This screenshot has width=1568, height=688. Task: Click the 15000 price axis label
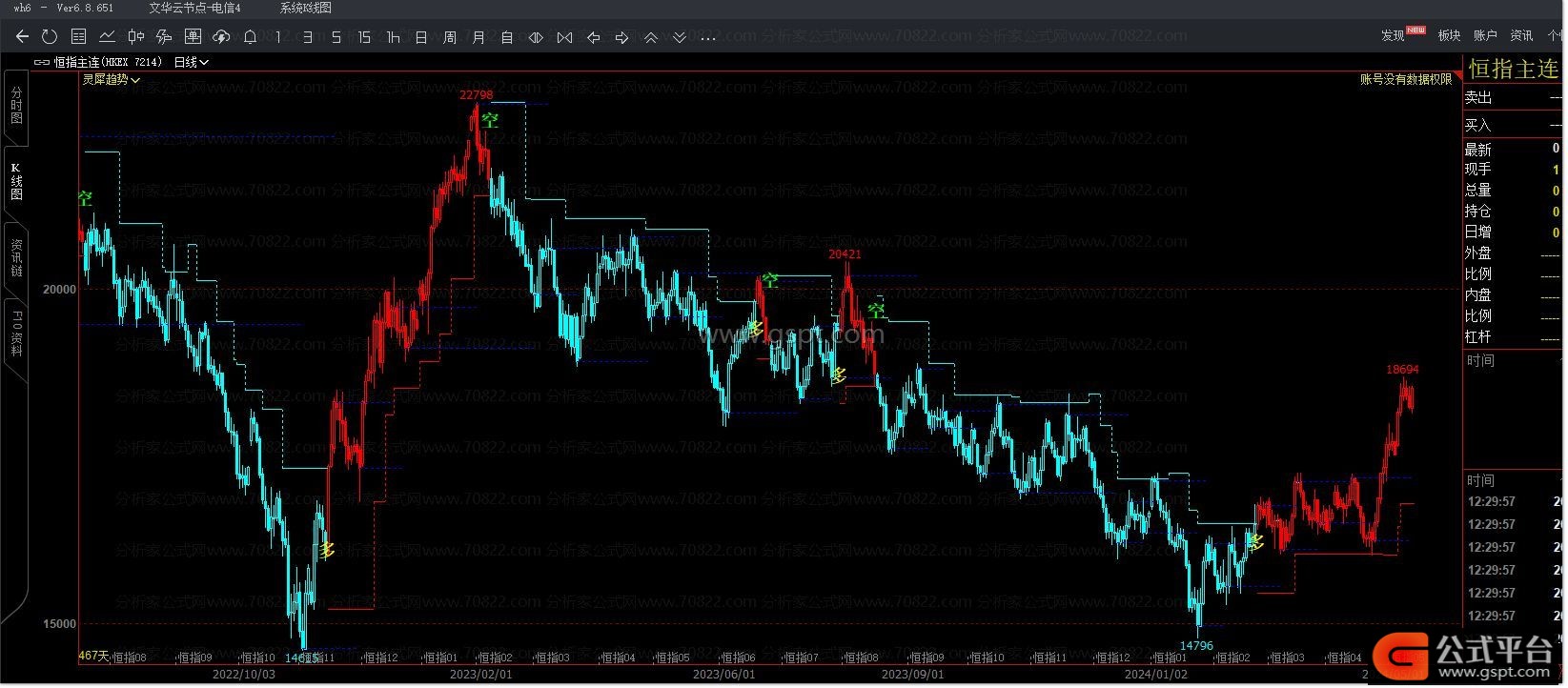(59, 624)
